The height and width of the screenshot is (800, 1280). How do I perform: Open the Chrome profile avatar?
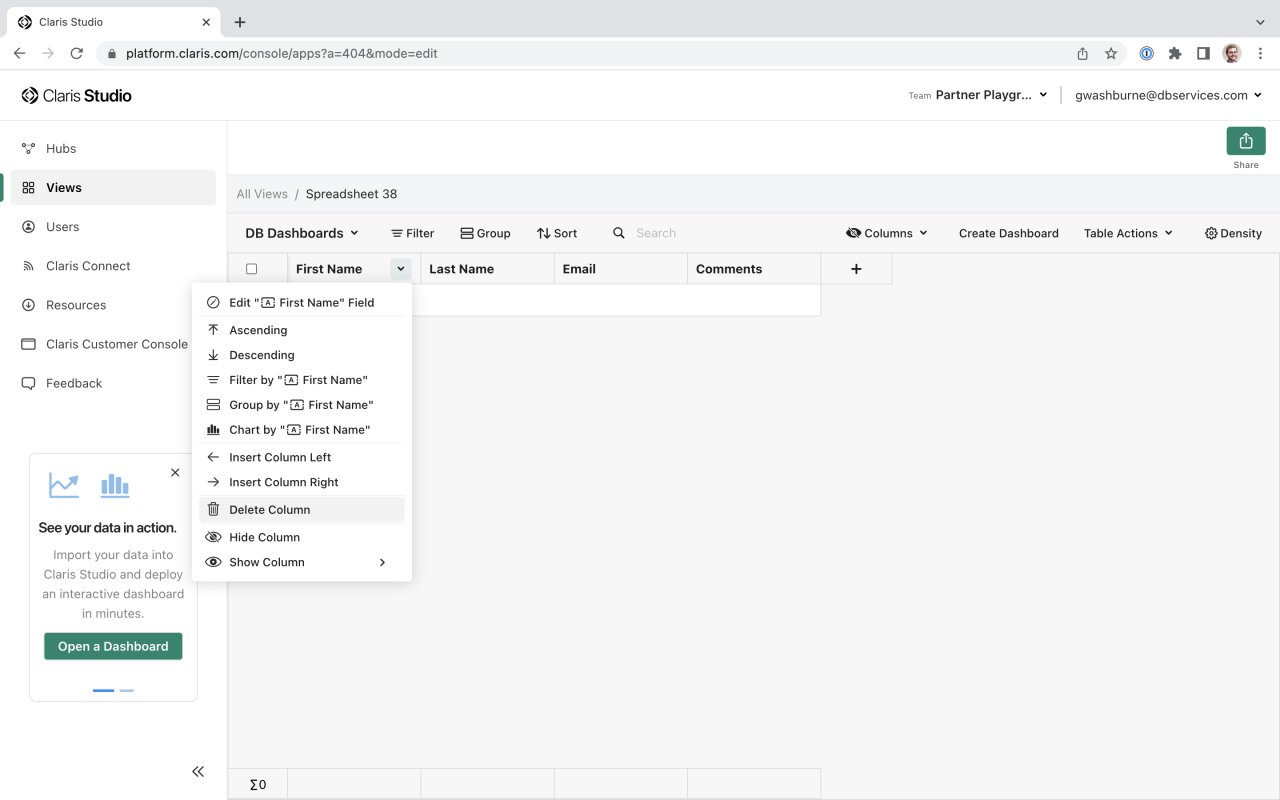[1232, 54]
